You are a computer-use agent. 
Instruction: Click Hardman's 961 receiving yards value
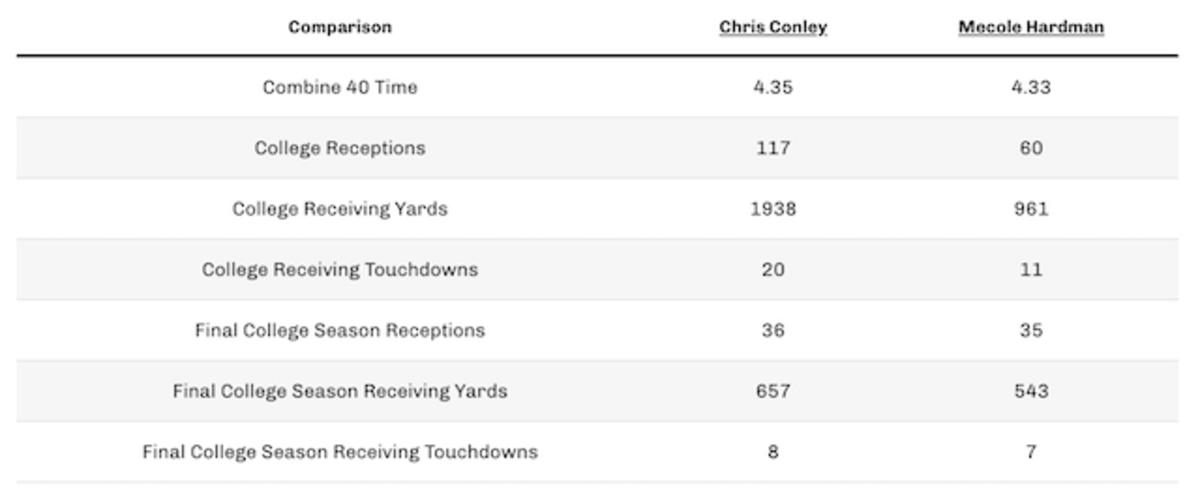click(1031, 209)
